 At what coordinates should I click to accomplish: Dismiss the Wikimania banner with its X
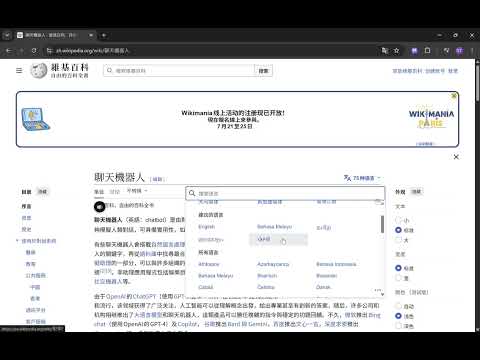point(454,96)
